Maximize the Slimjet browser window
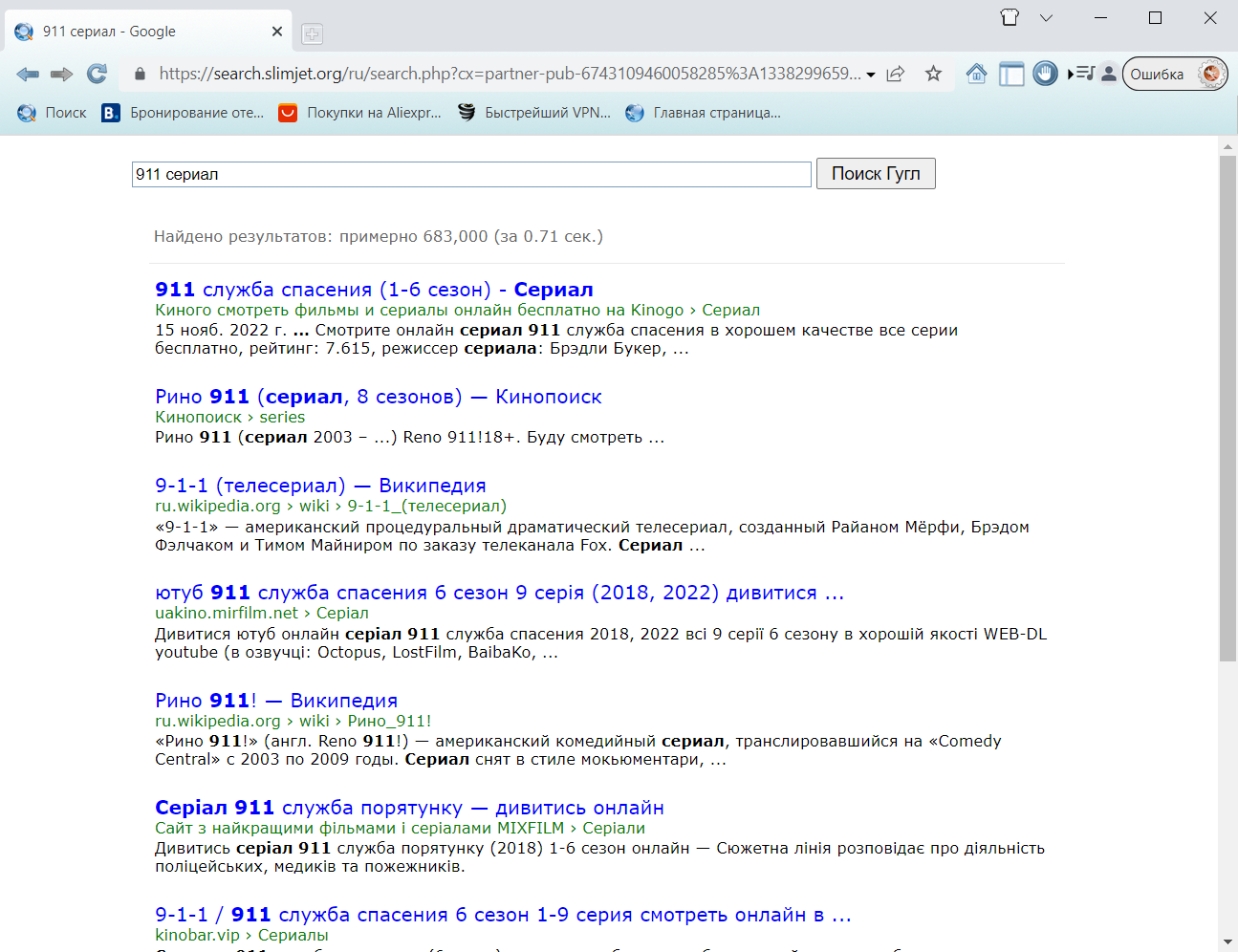1238x952 pixels. pos(1155,17)
